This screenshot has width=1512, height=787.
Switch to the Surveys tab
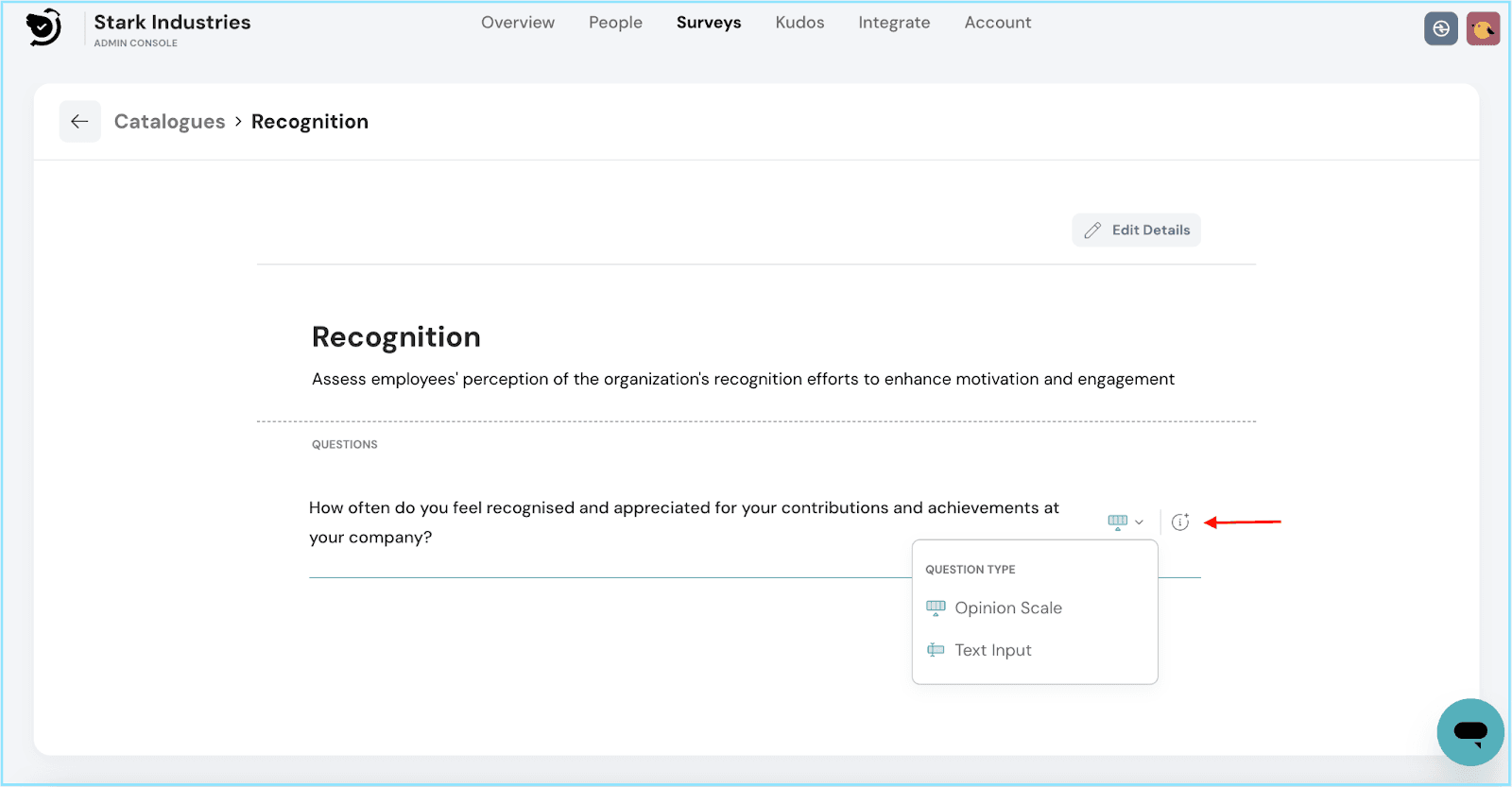(709, 23)
